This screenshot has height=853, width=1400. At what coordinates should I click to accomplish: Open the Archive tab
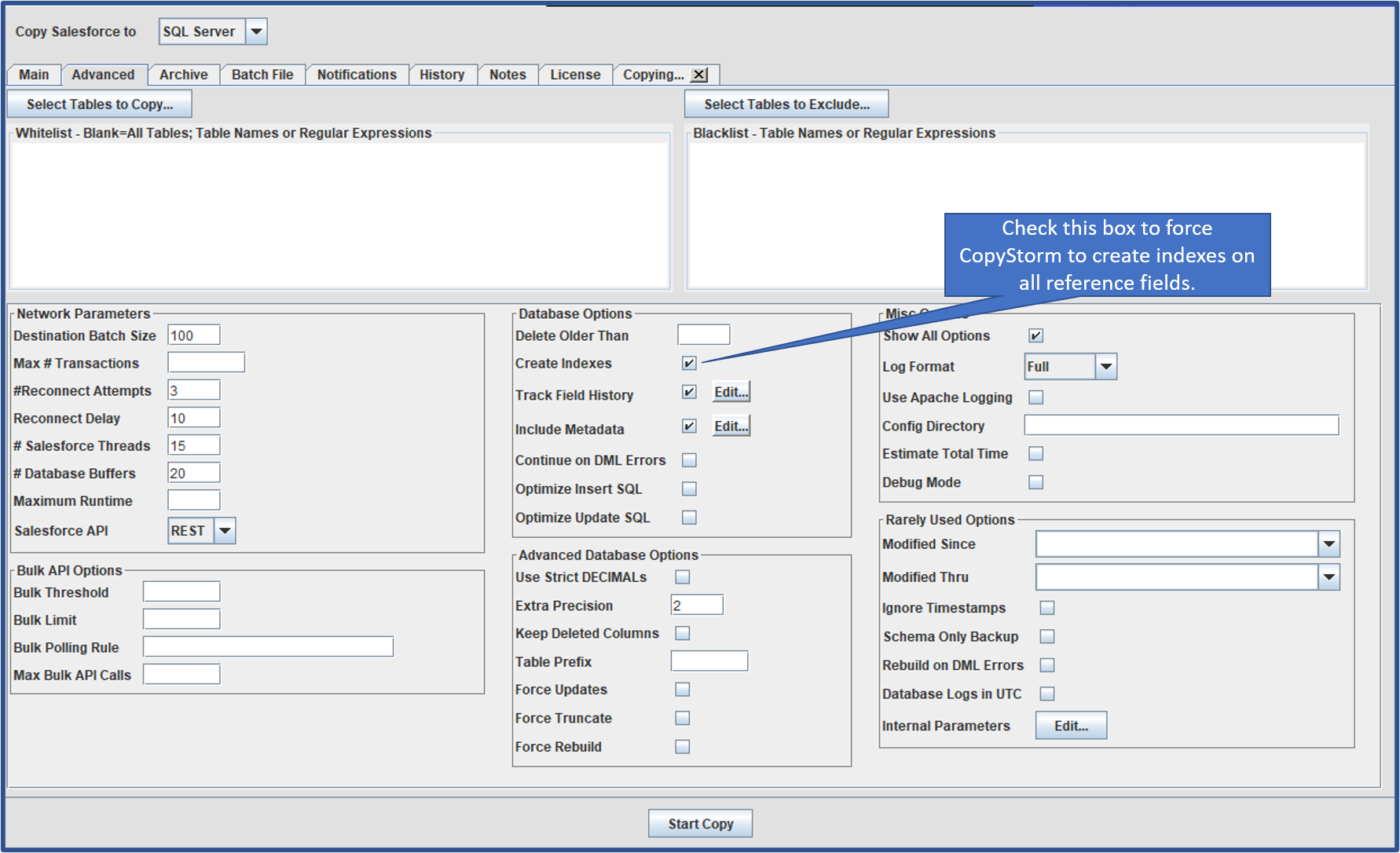(184, 75)
